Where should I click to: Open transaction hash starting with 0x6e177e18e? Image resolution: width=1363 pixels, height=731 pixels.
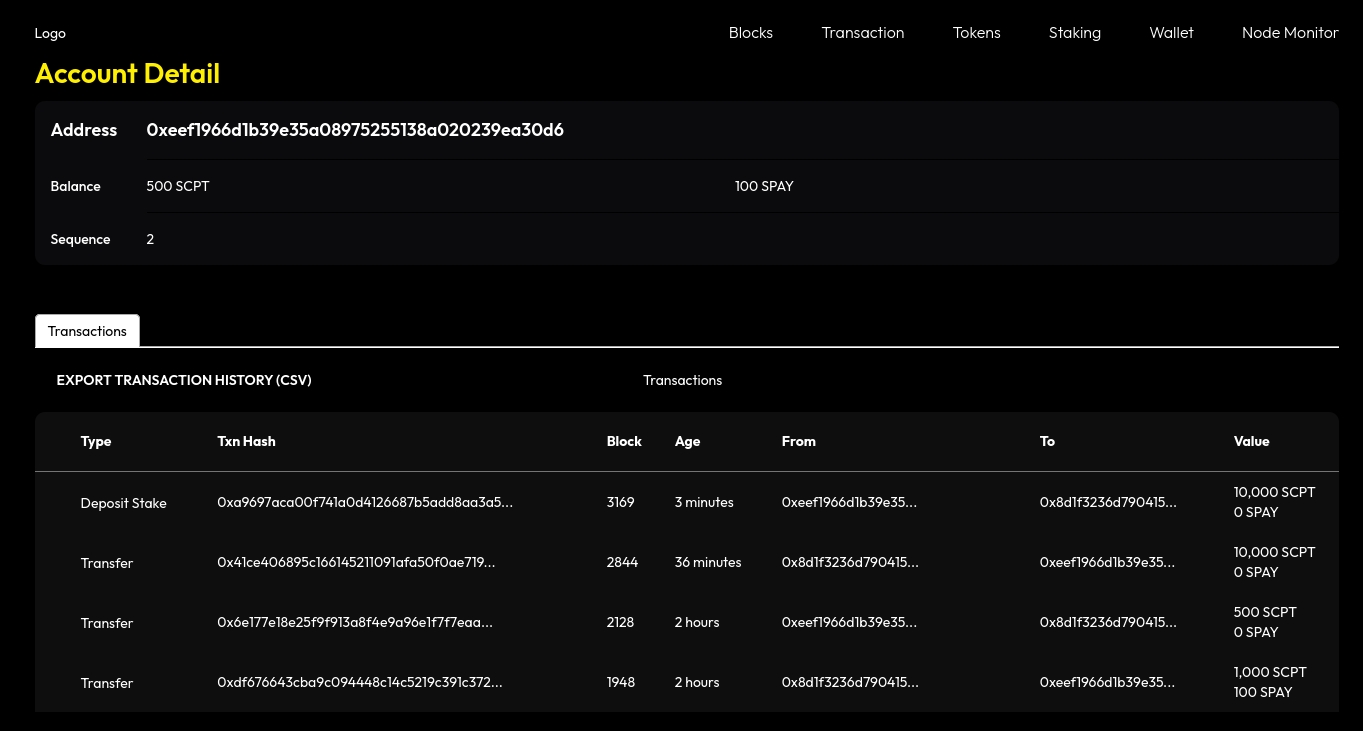355,622
